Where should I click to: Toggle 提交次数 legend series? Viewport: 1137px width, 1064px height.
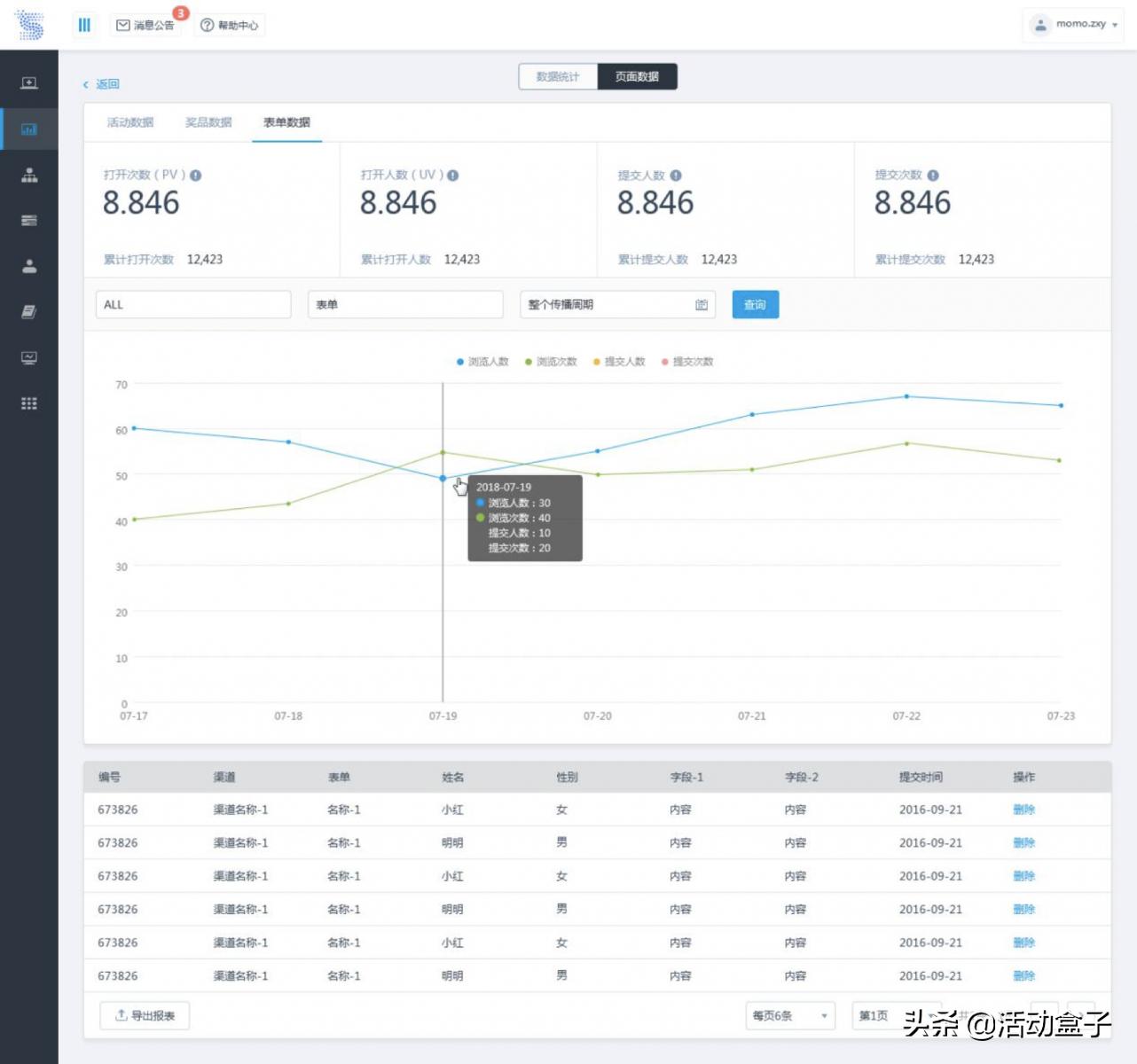tap(687, 362)
